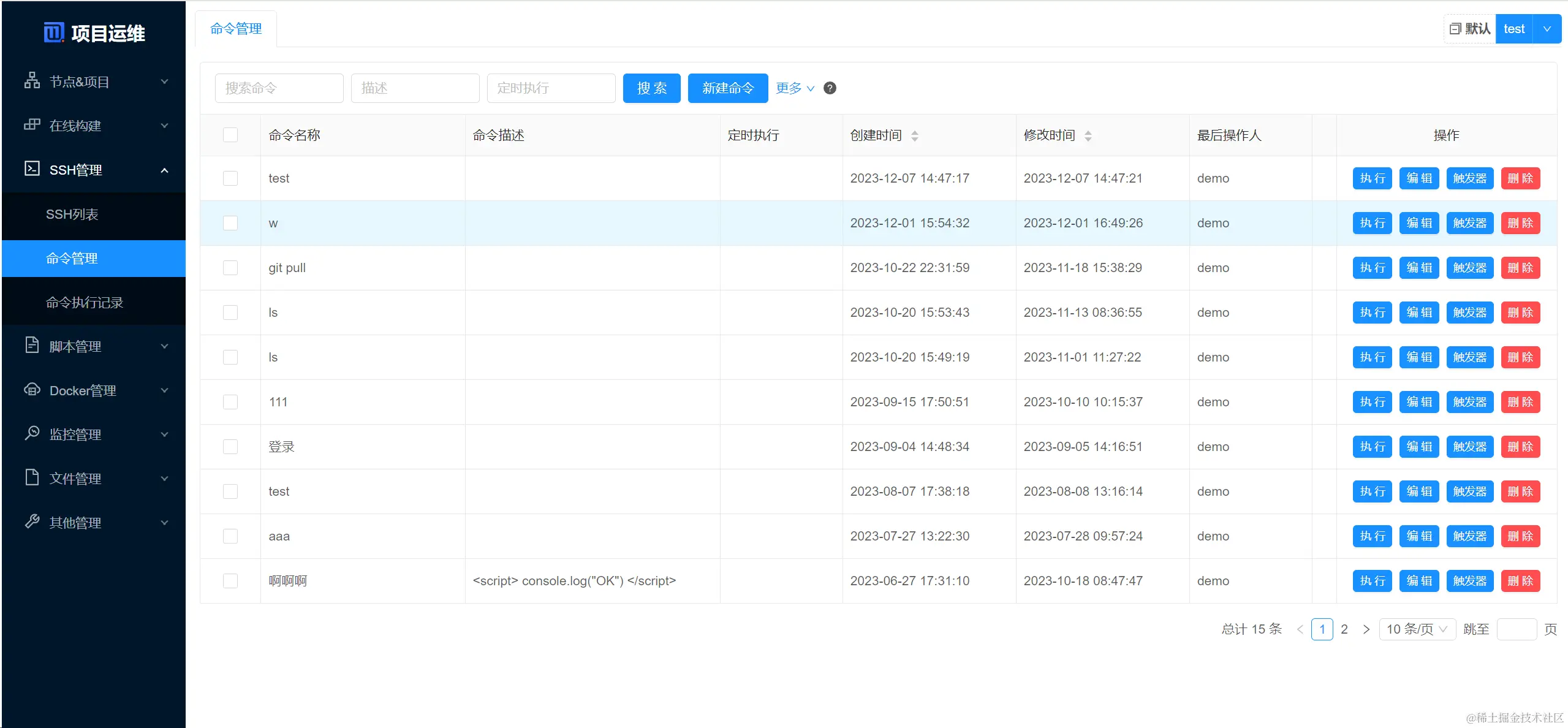The width and height of the screenshot is (1568, 728).
Task: Click the 项目运维 logo icon
Action: click(x=54, y=32)
